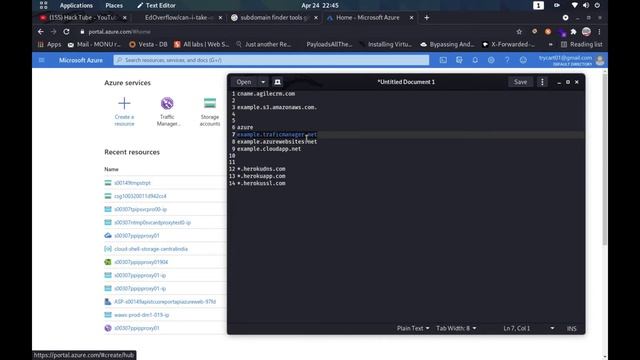Expand the bookmarks bar overflow chevron
Screen dimensions: 640x360
point(551,44)
